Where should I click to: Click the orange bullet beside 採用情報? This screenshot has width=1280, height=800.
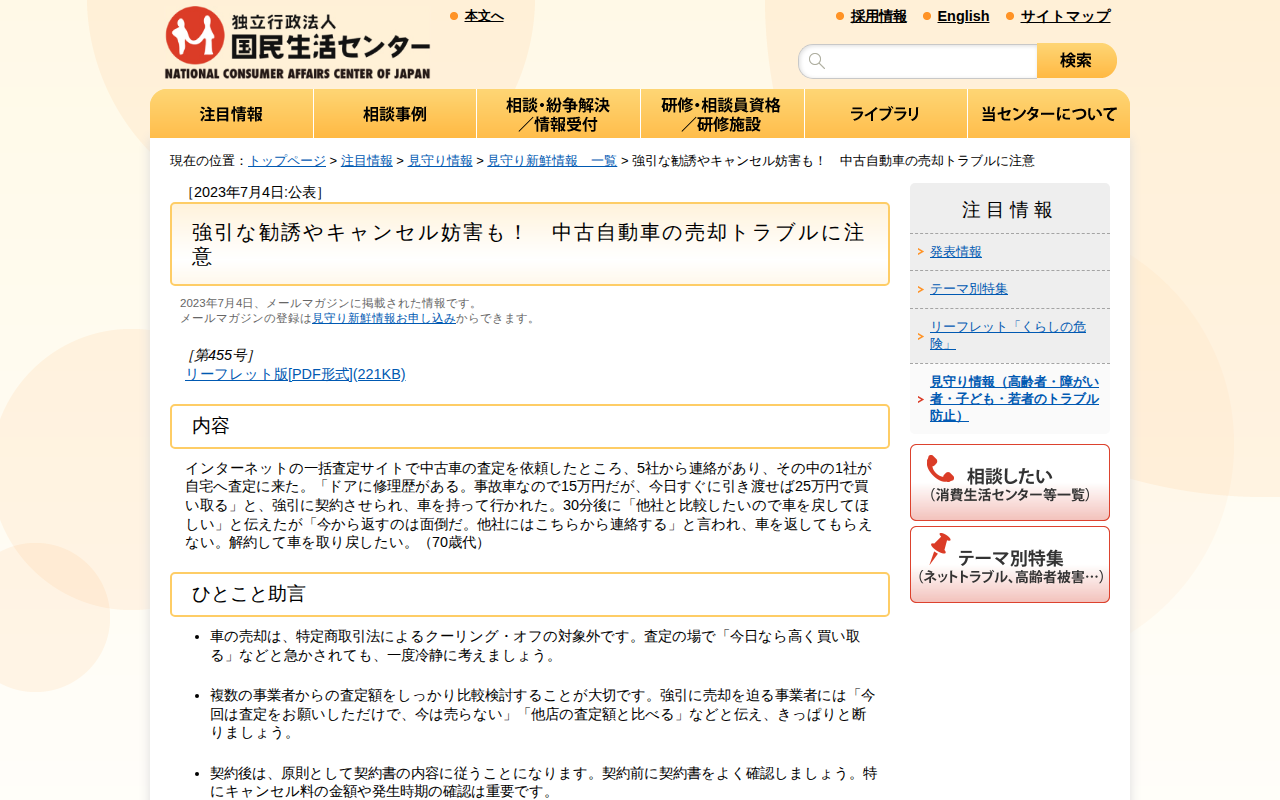840,16
